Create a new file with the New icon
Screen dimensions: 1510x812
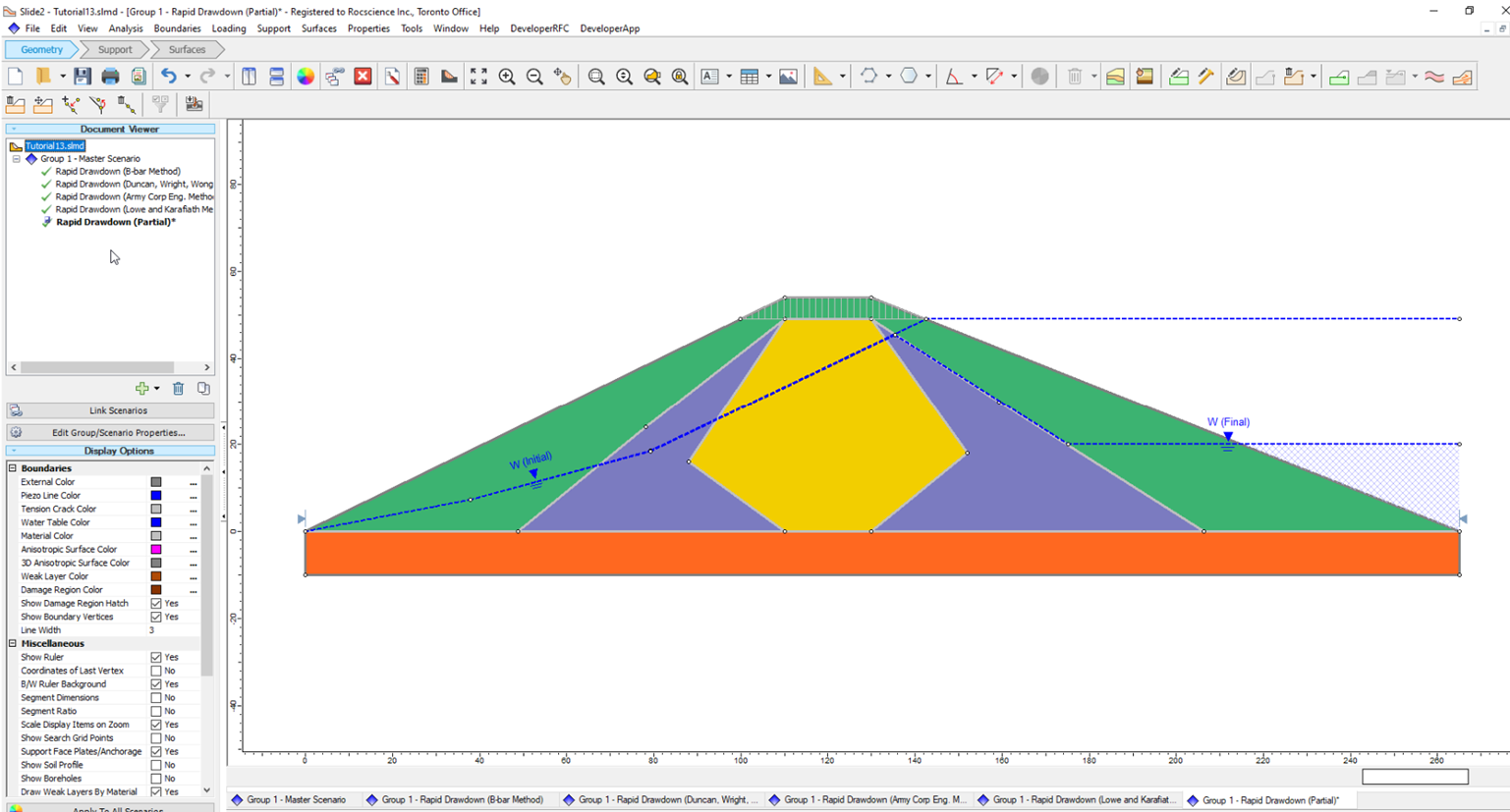click(x=14, y=76)
